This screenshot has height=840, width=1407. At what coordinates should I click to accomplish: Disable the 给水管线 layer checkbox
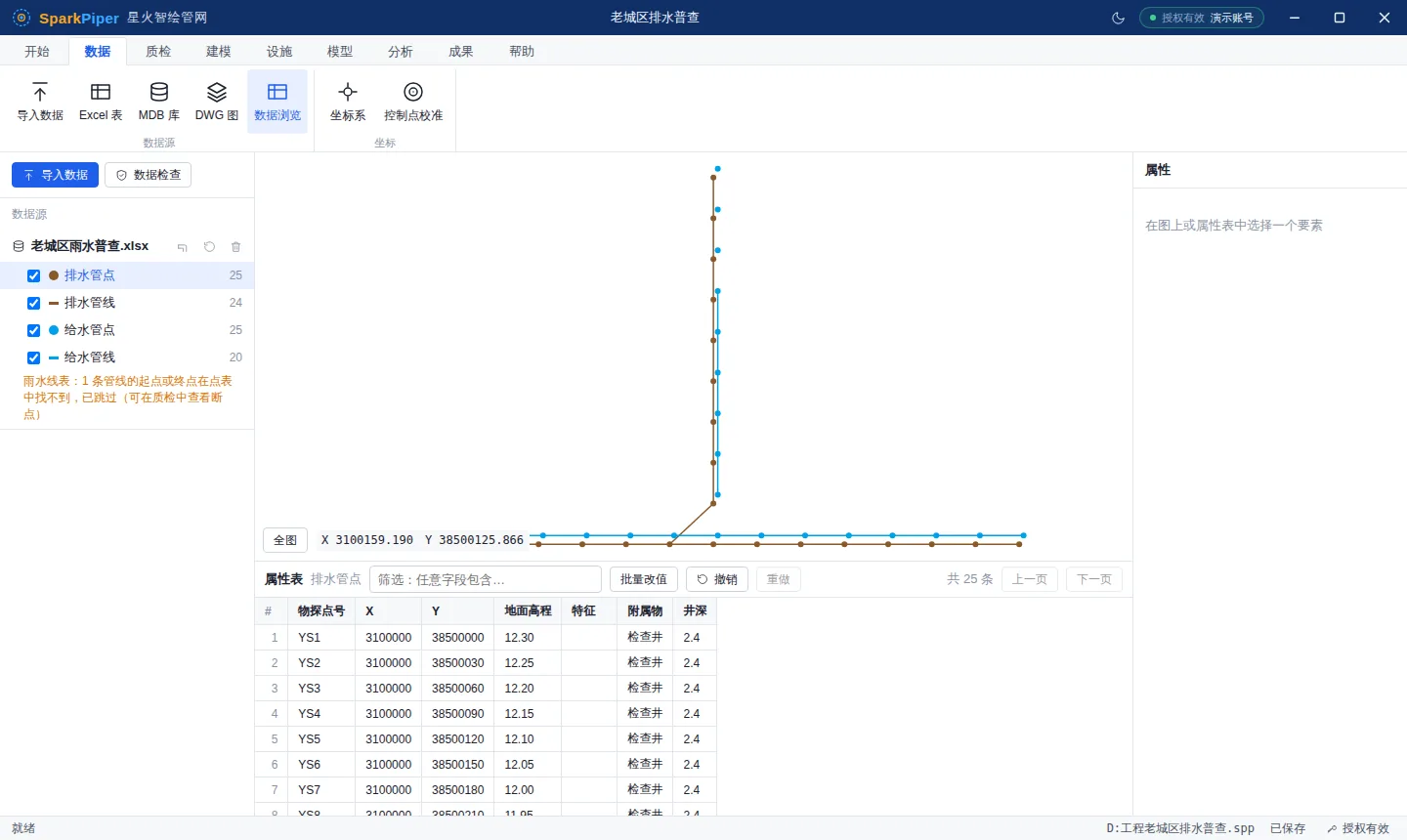[34, 358]
